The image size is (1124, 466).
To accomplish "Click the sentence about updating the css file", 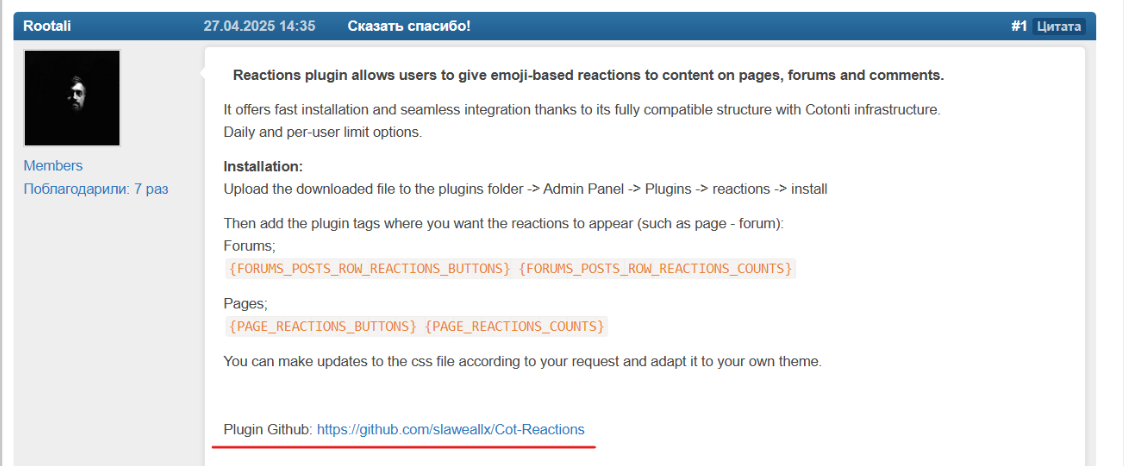I will (523, 361).
